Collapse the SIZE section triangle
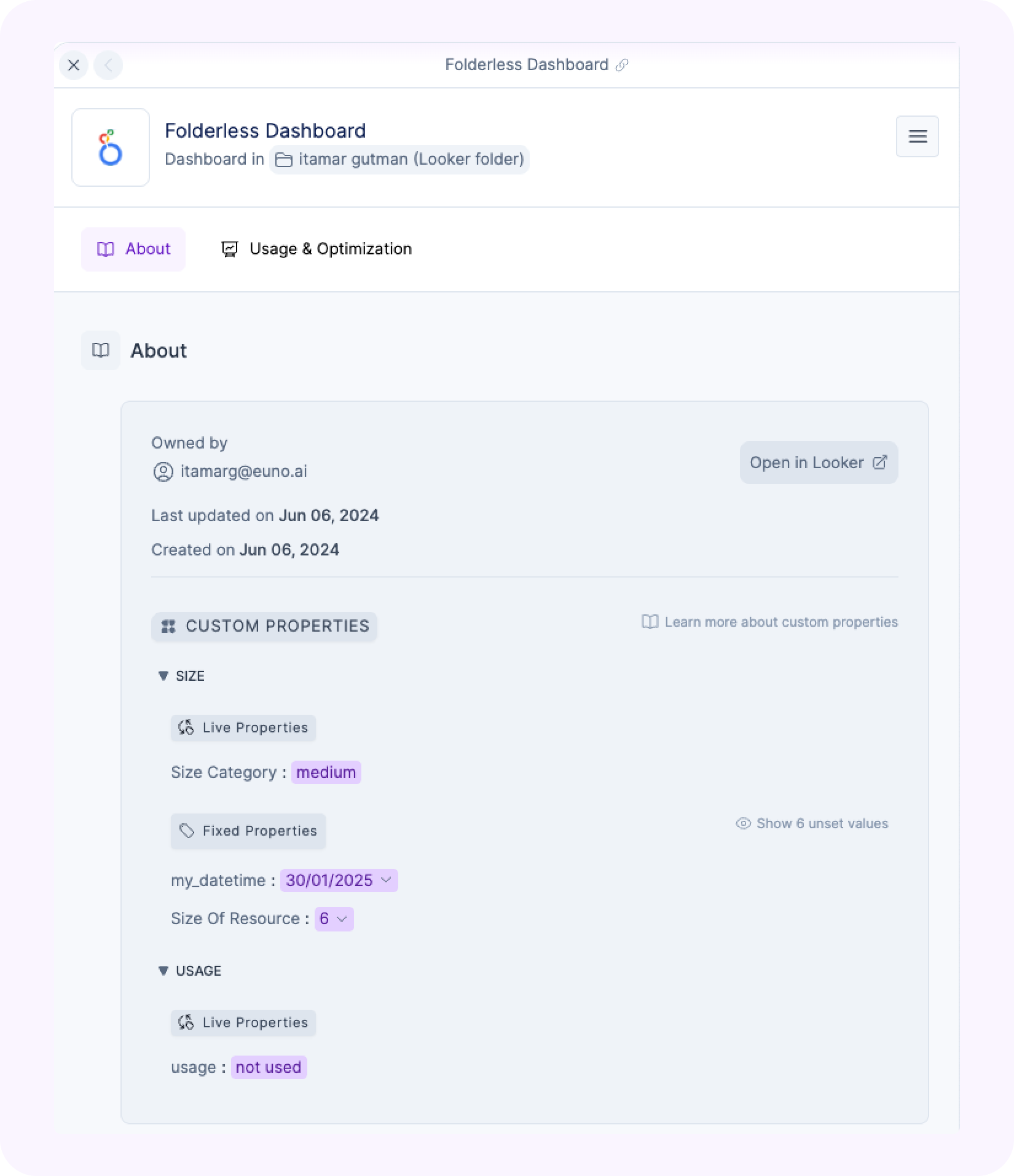The image size is (1014, 1176). point(163,676)
